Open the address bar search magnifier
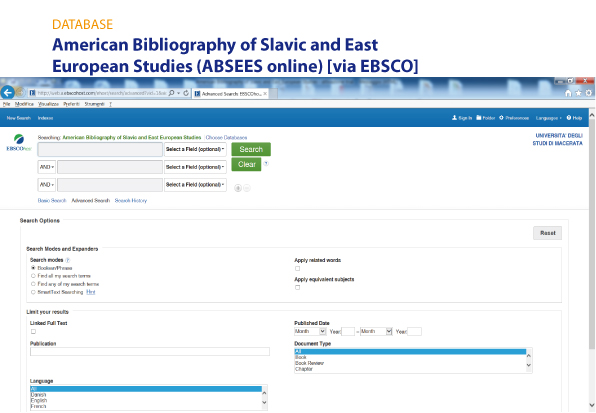Screen dimensions: 596x413 (x=171, y=93)
